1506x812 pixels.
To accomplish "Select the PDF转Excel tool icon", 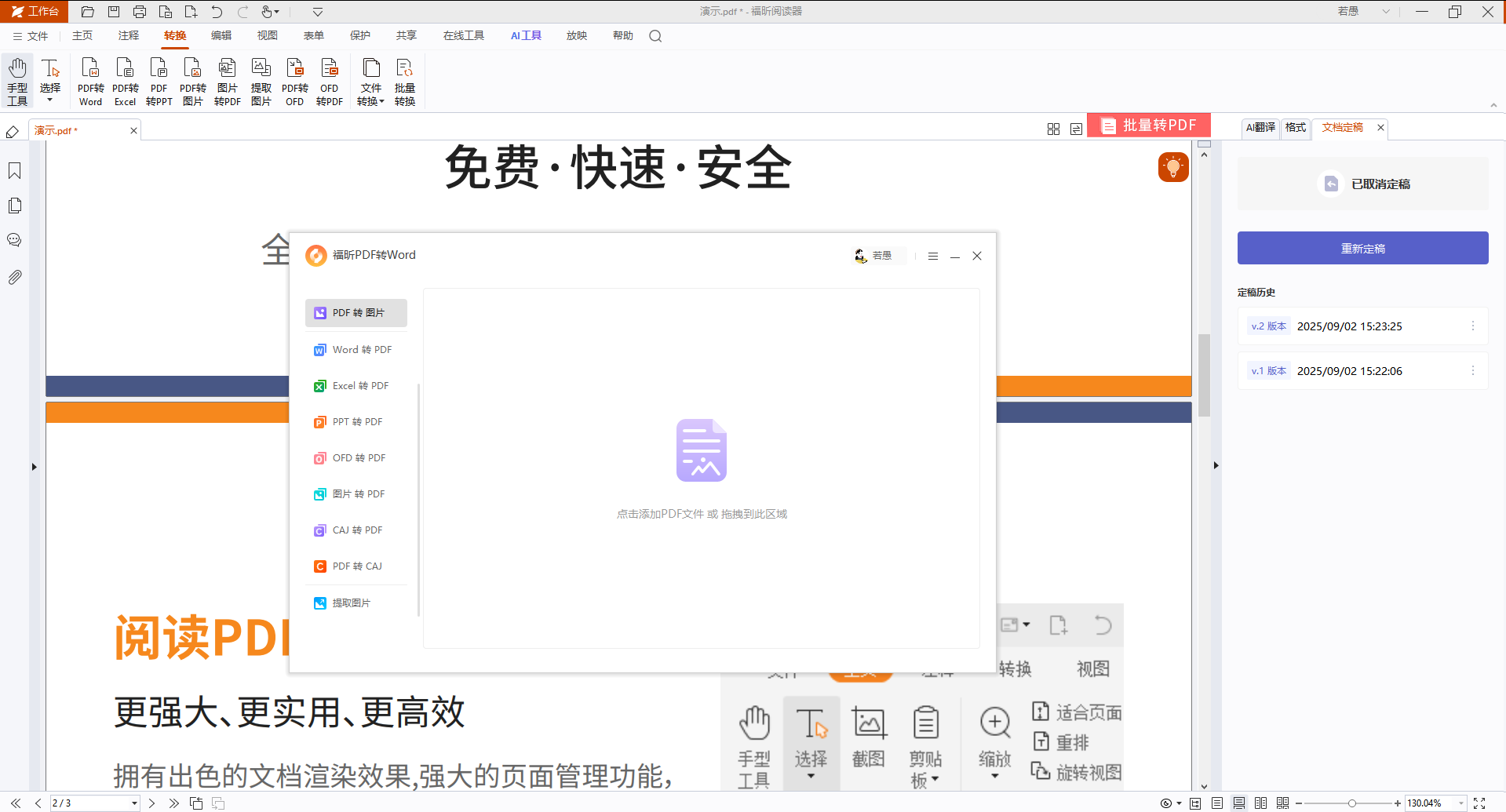I will click(125, 82).
